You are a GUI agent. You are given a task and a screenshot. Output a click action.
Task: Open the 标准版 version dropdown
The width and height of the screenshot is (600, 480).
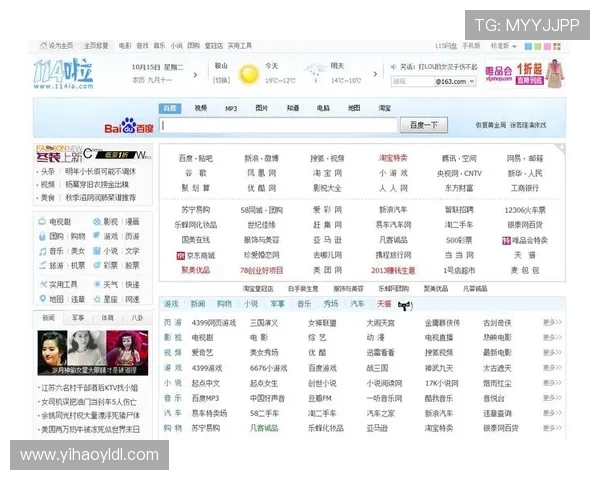[504, 46]
